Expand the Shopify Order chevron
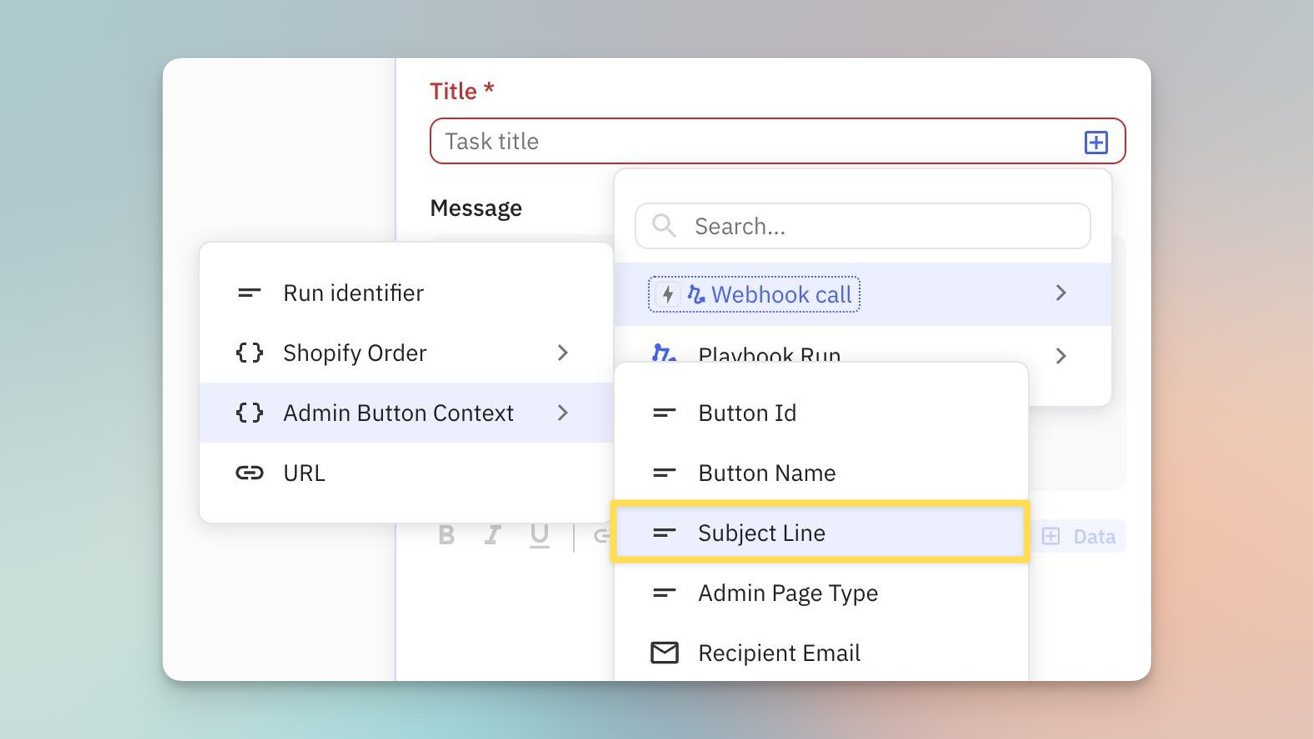This screenshot has height=739, width=1314. (x=563, y=353)
